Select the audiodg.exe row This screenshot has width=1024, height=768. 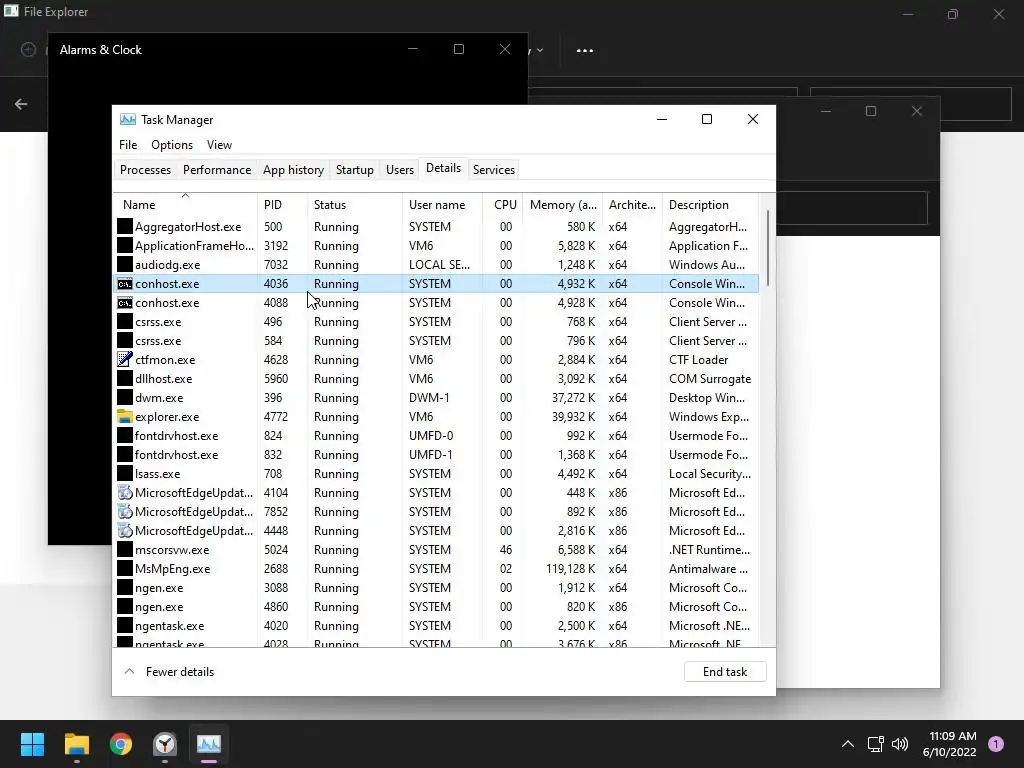(436, 265)
